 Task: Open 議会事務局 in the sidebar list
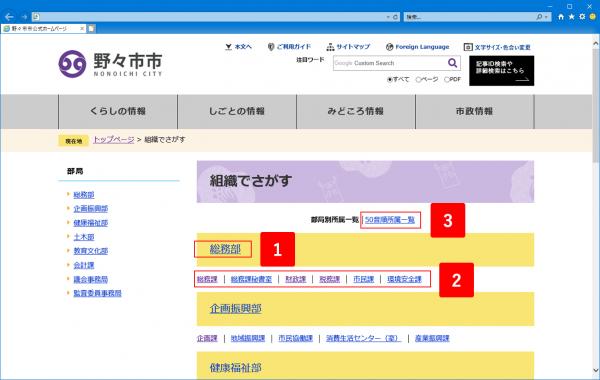pyautogui.click(x=91, y=279)
